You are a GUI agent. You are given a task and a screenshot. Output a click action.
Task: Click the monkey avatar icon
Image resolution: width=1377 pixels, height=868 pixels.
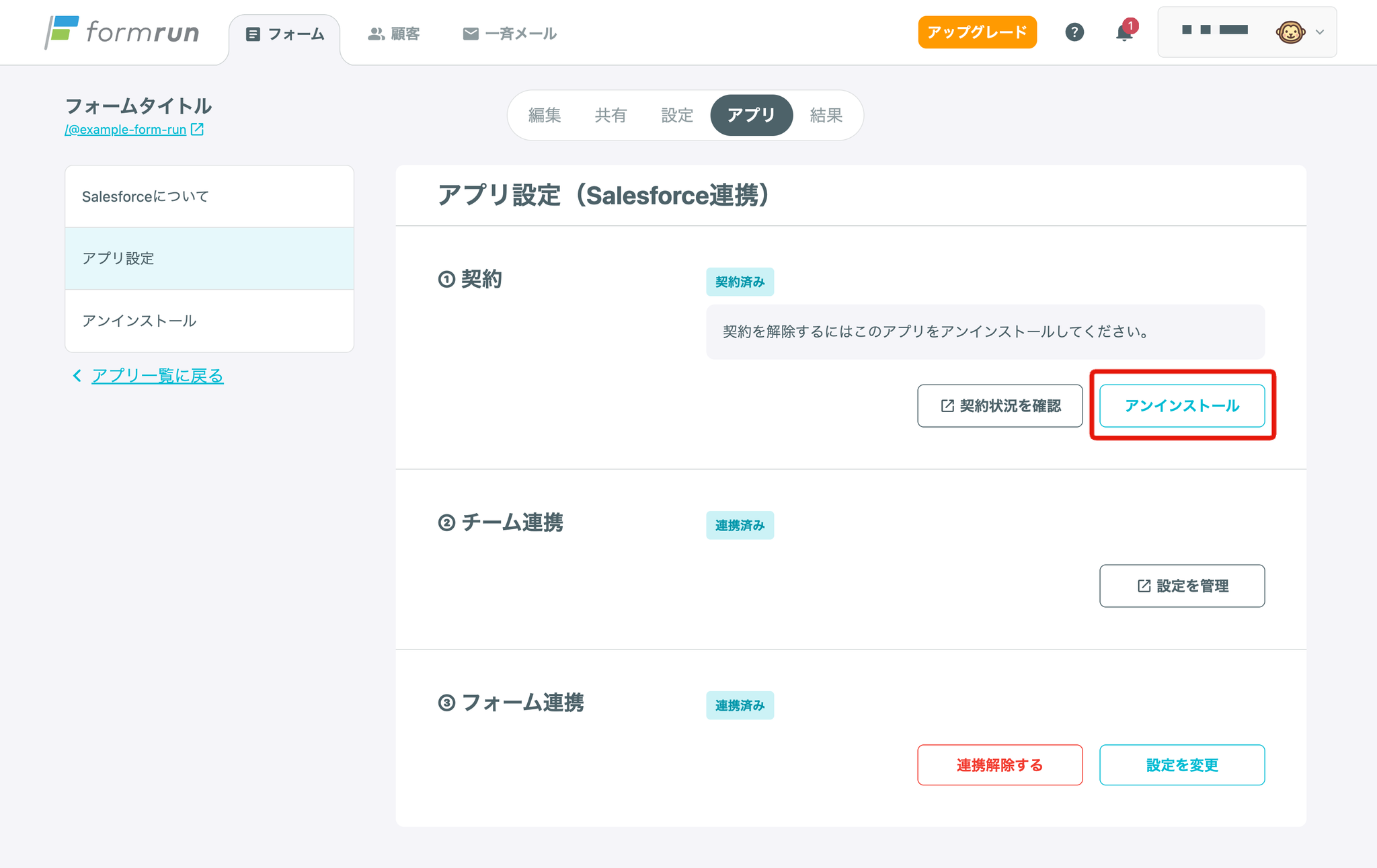[x=1290, y=32]
